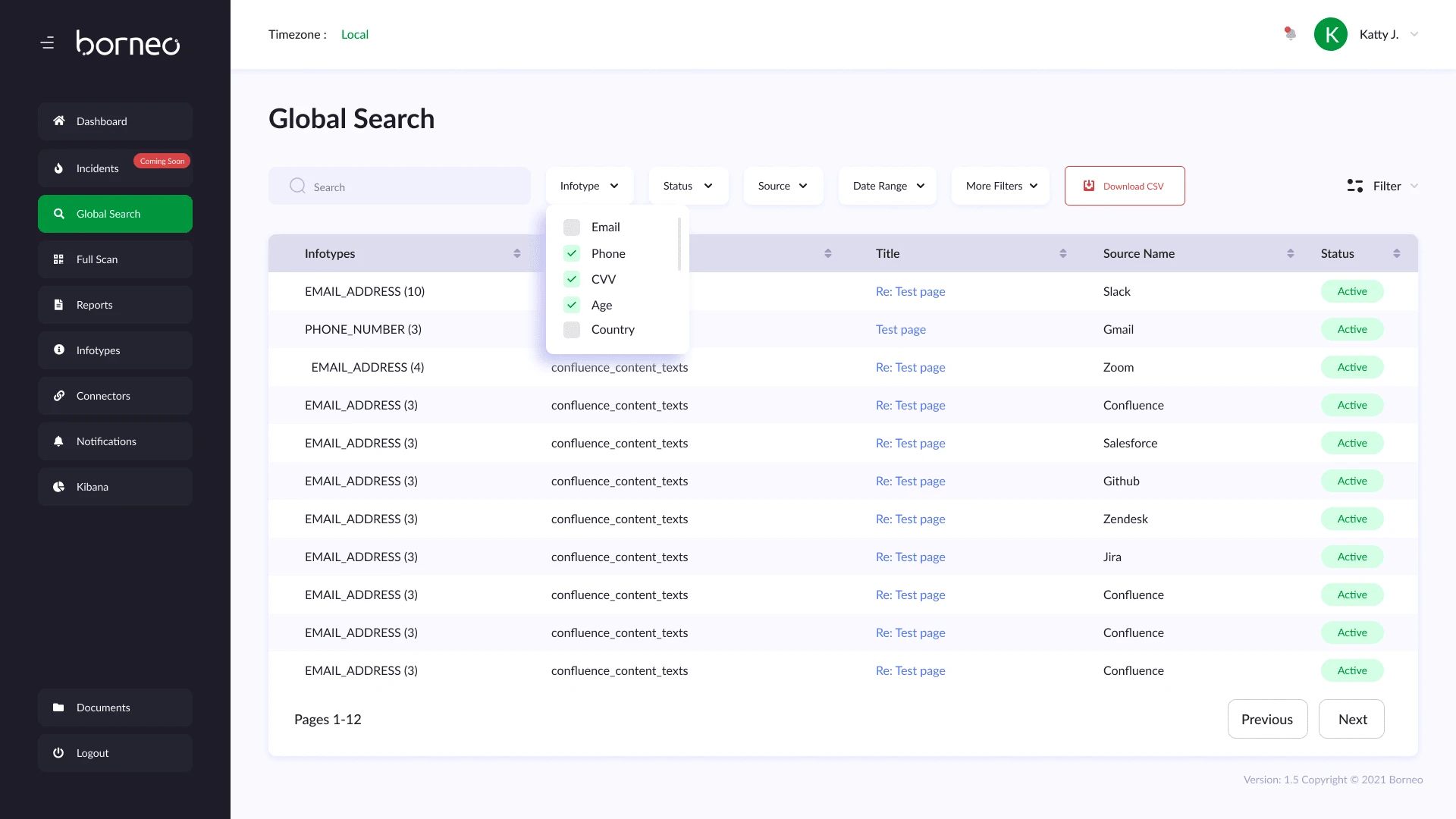Image resolution: width=1456 pixels, height=819 pixels.
Task: Open the notification bell in header
Action: [1290, 34]
